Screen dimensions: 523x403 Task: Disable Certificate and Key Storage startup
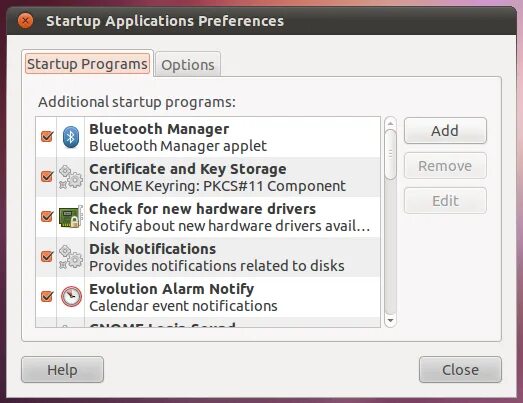pos(47,176)
